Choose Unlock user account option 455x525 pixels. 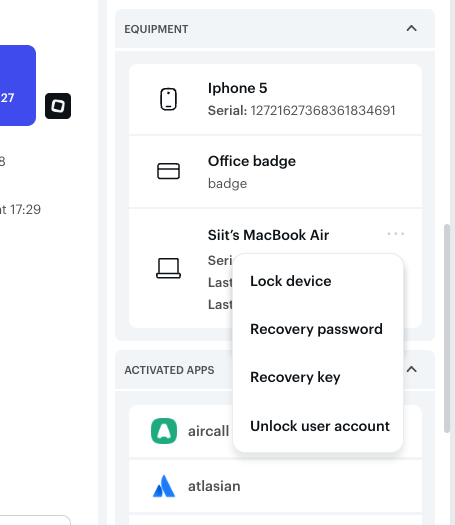320,426
